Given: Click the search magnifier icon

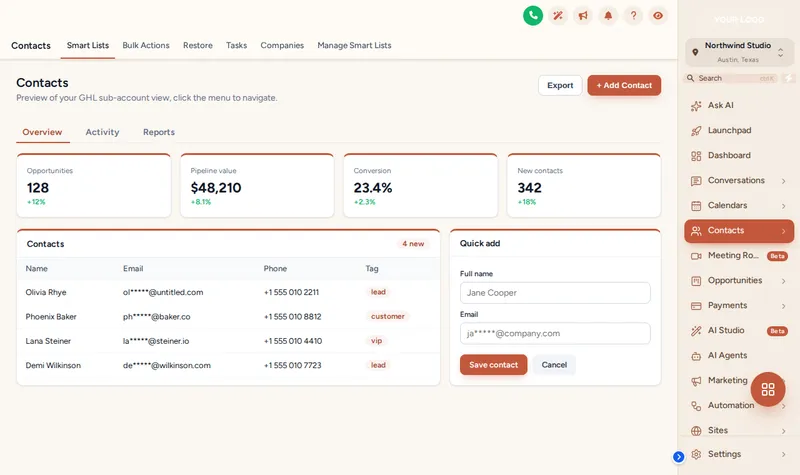Looking at the screenshot, I should [x=690, y=78].
